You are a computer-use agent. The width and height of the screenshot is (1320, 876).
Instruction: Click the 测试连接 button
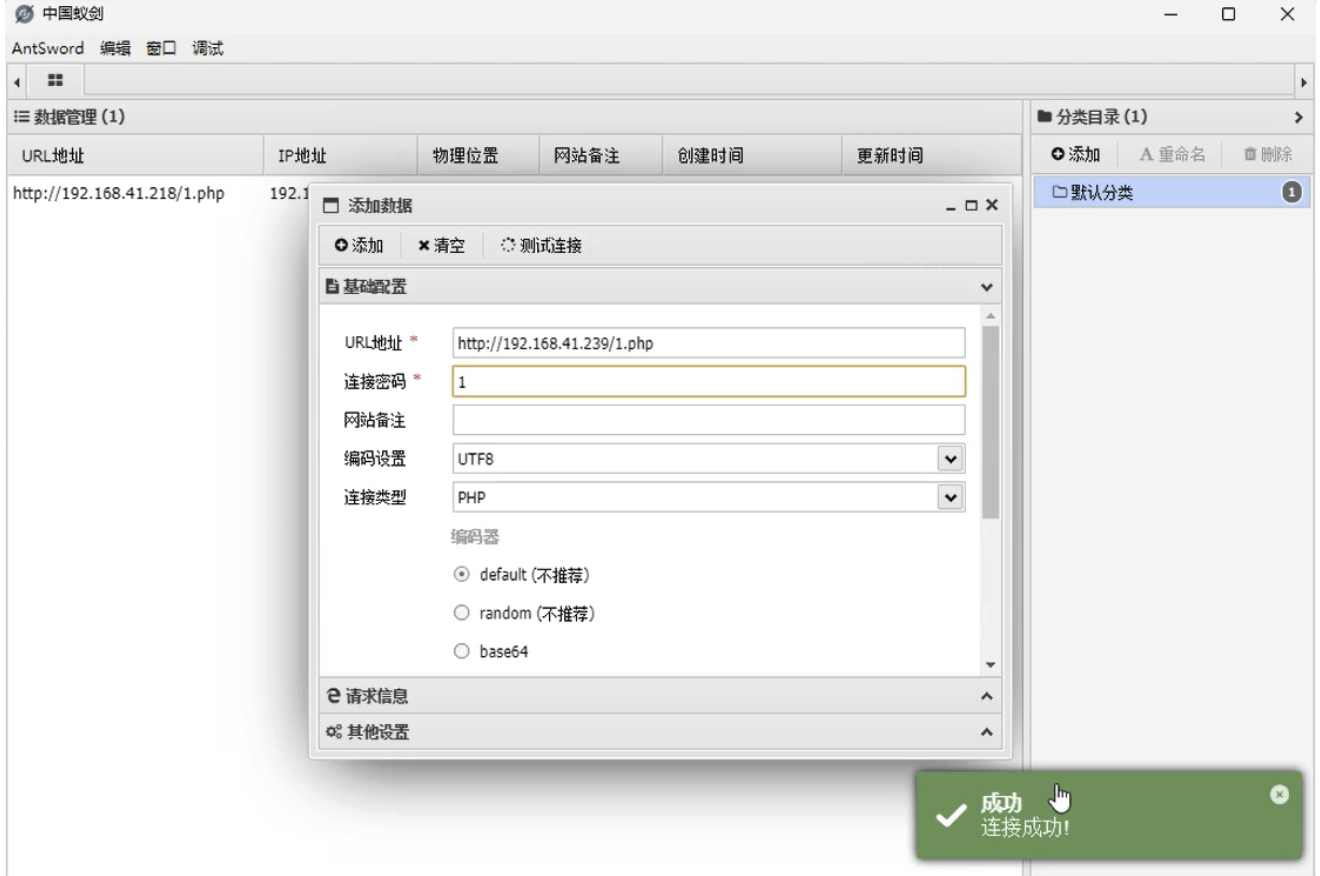point(541,245)
